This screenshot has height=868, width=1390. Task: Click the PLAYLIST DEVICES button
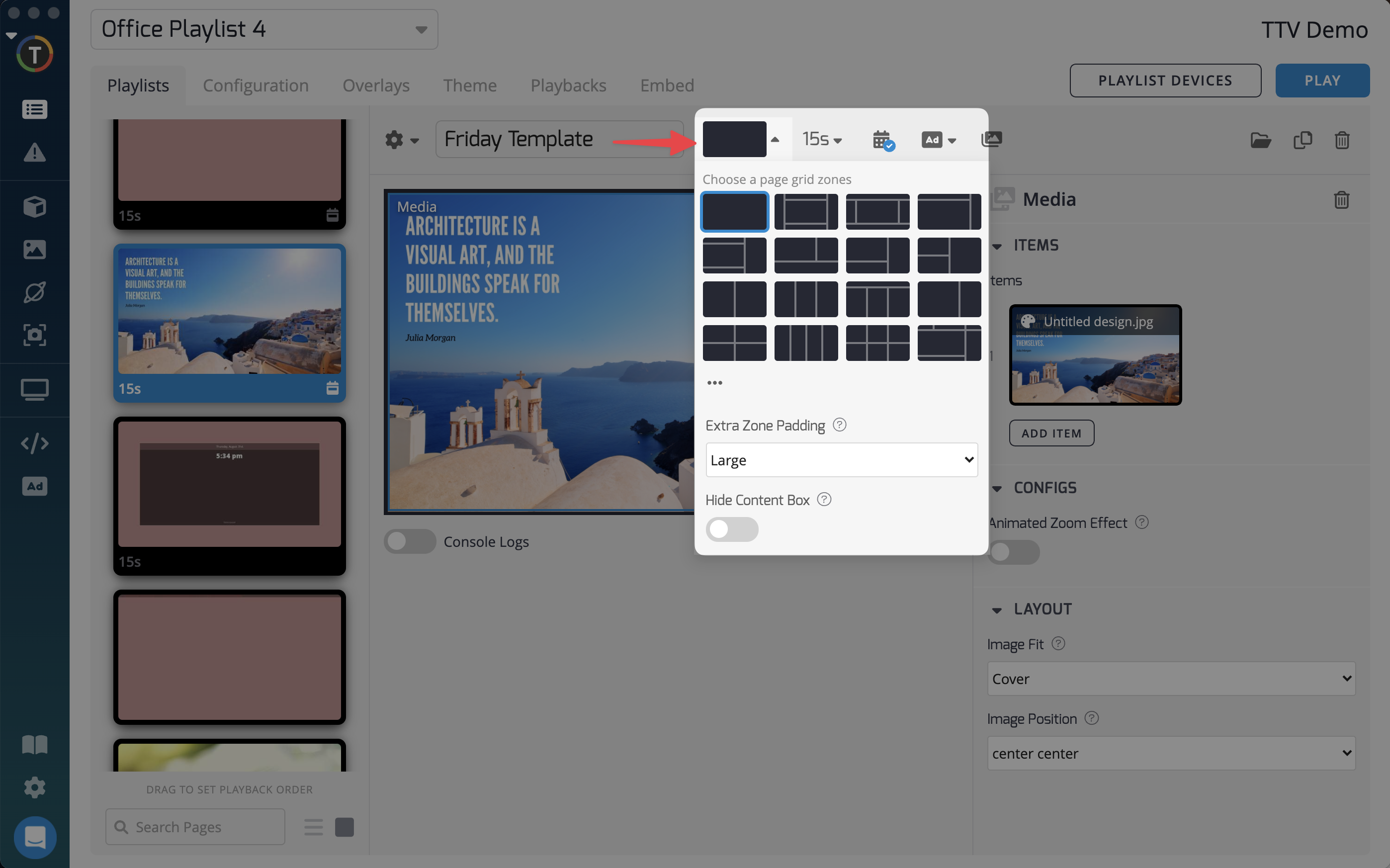pos(1164,81)
